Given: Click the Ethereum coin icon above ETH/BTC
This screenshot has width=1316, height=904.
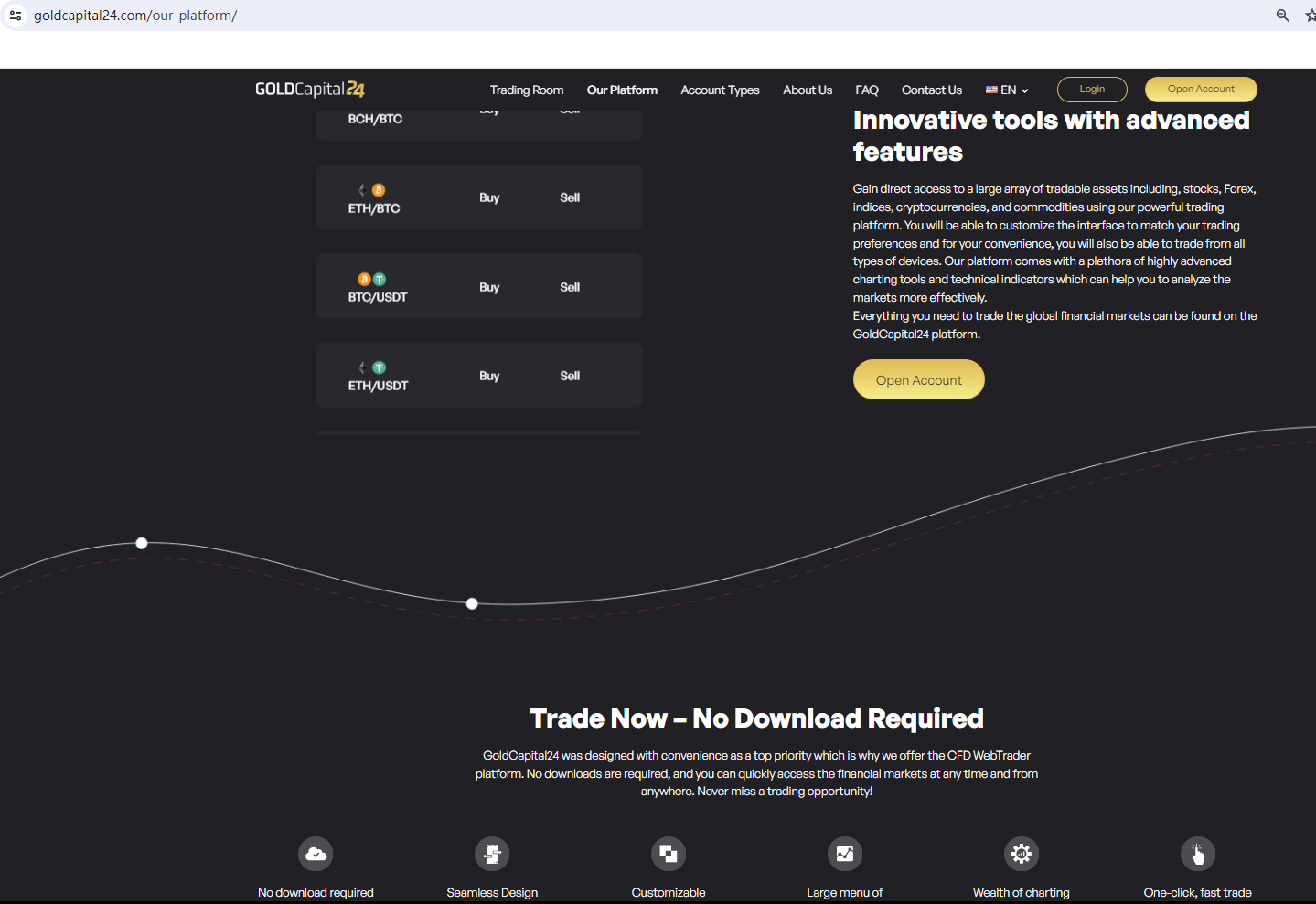Looking at the screenshot, I should click(362, 190).
